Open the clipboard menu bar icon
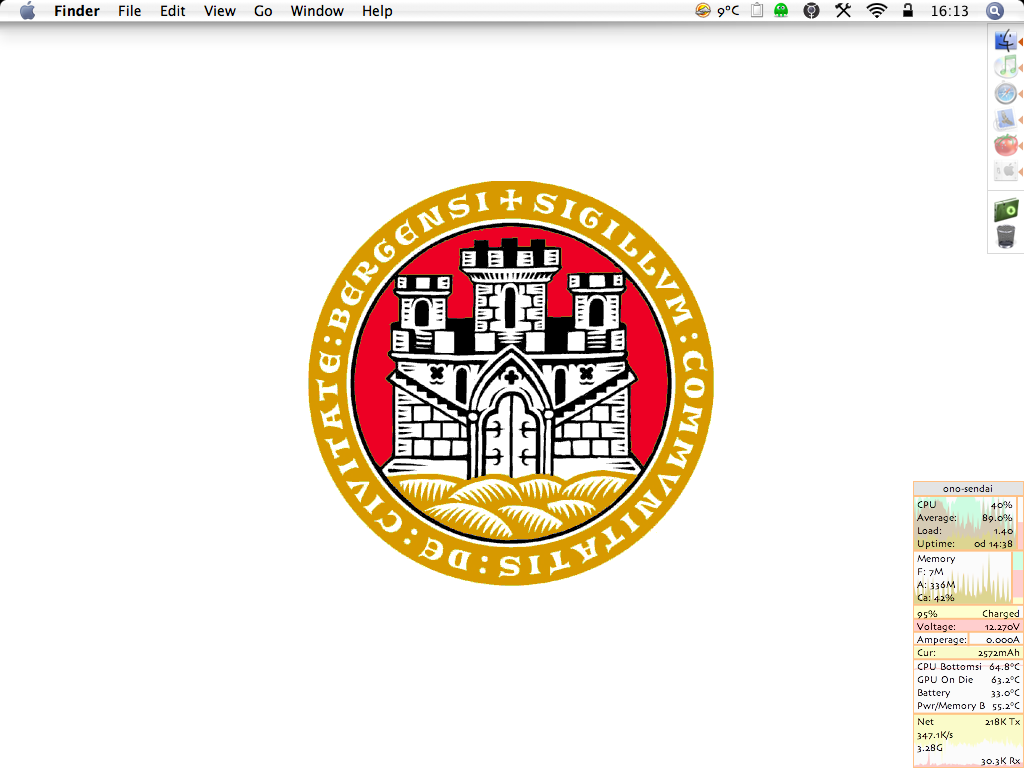 click(x=757, y=10)
